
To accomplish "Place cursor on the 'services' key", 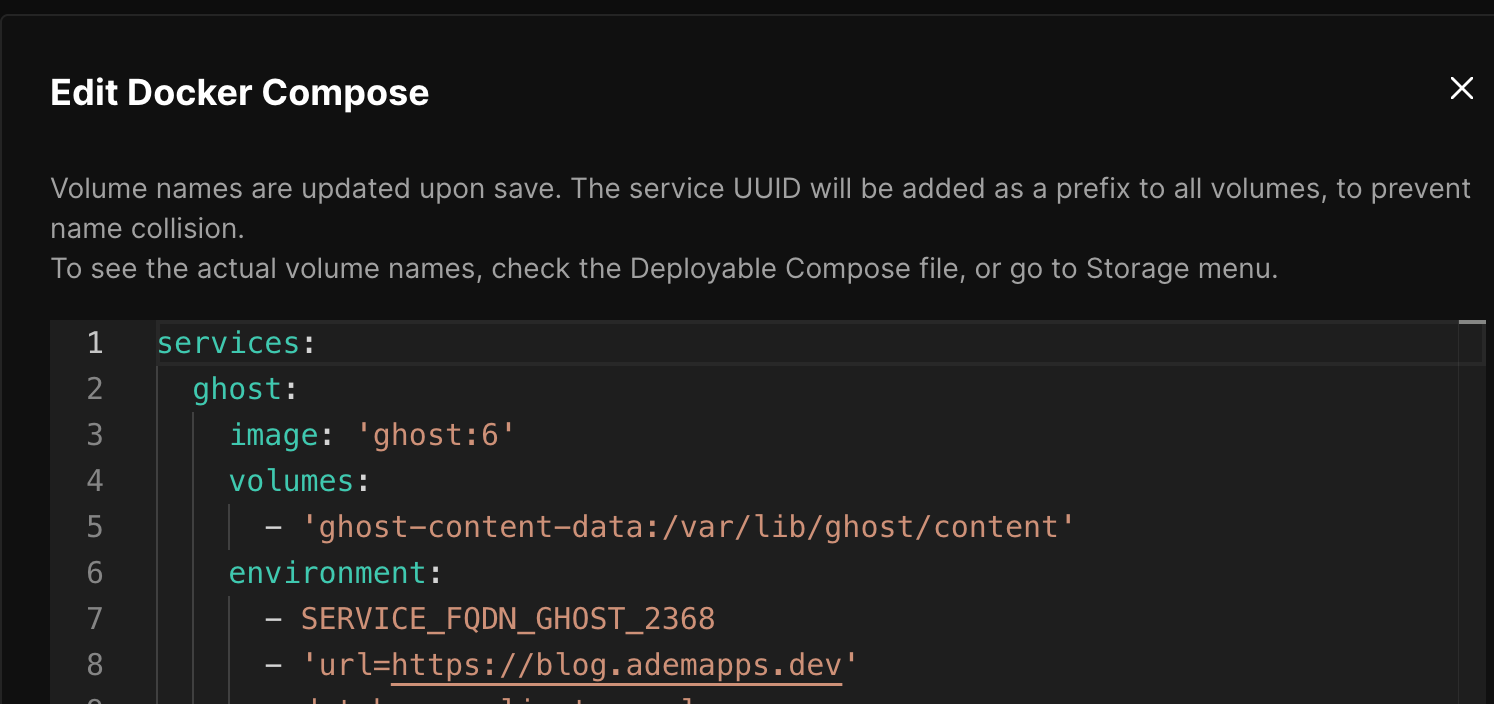I will [x=228, y=344].
